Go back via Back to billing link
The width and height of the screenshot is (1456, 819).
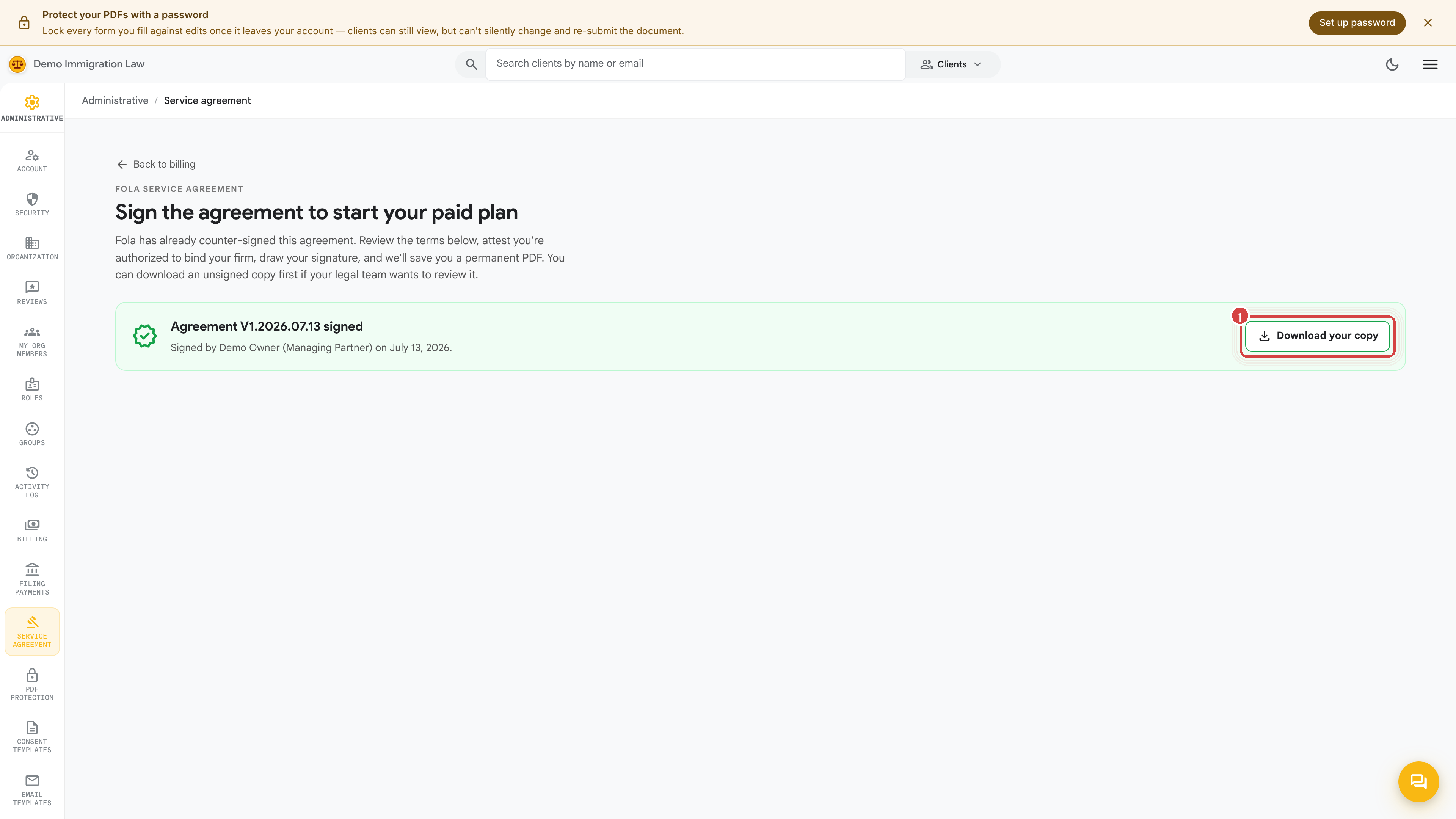156,165
